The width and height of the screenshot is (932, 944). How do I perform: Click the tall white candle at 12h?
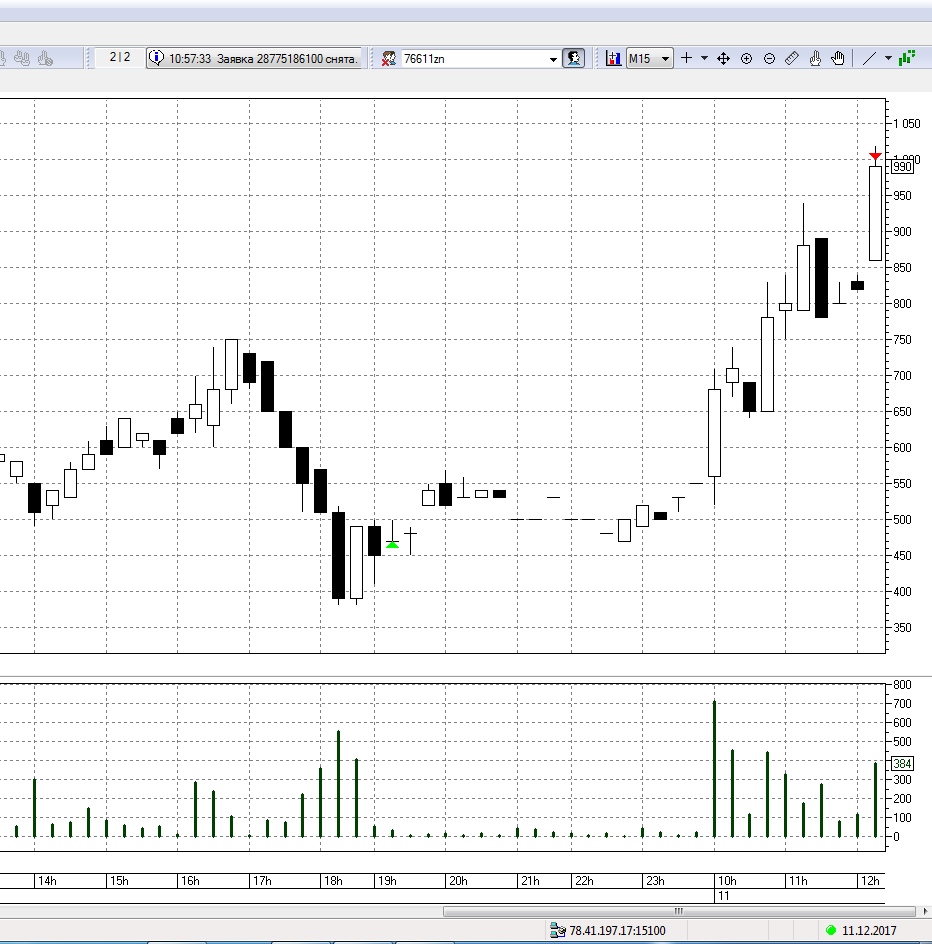click(x=875, y=213)
